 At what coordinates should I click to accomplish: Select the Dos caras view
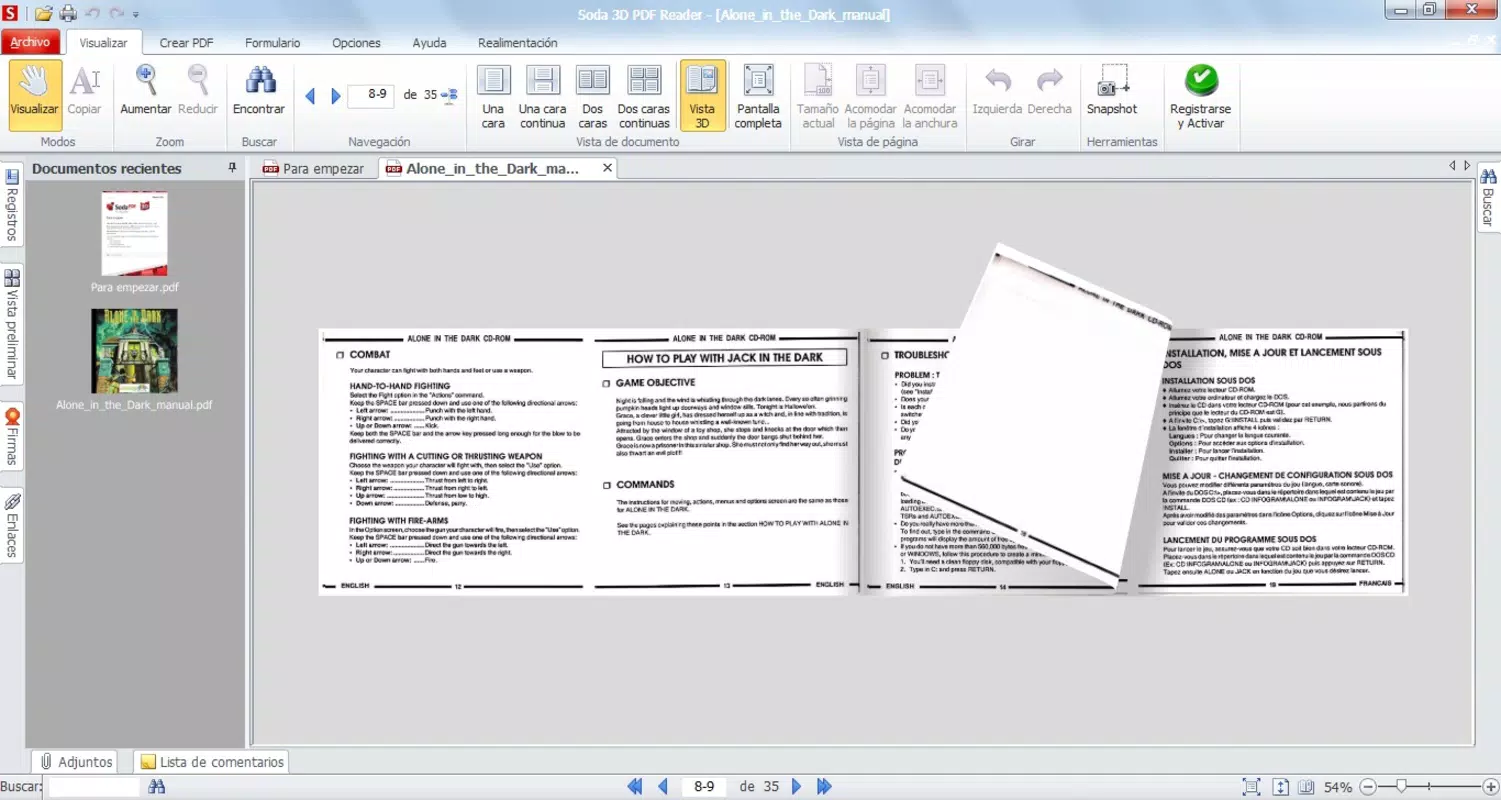593,96
